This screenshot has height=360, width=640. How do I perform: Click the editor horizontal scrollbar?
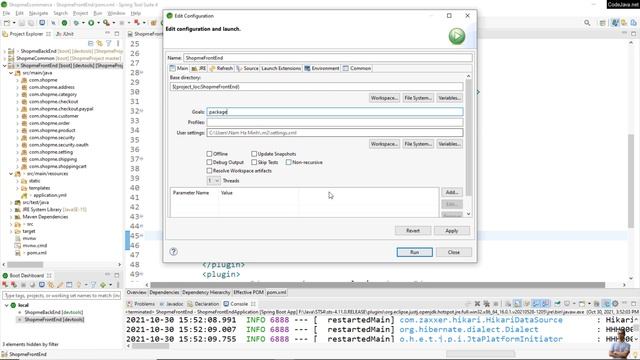(378, 285)
